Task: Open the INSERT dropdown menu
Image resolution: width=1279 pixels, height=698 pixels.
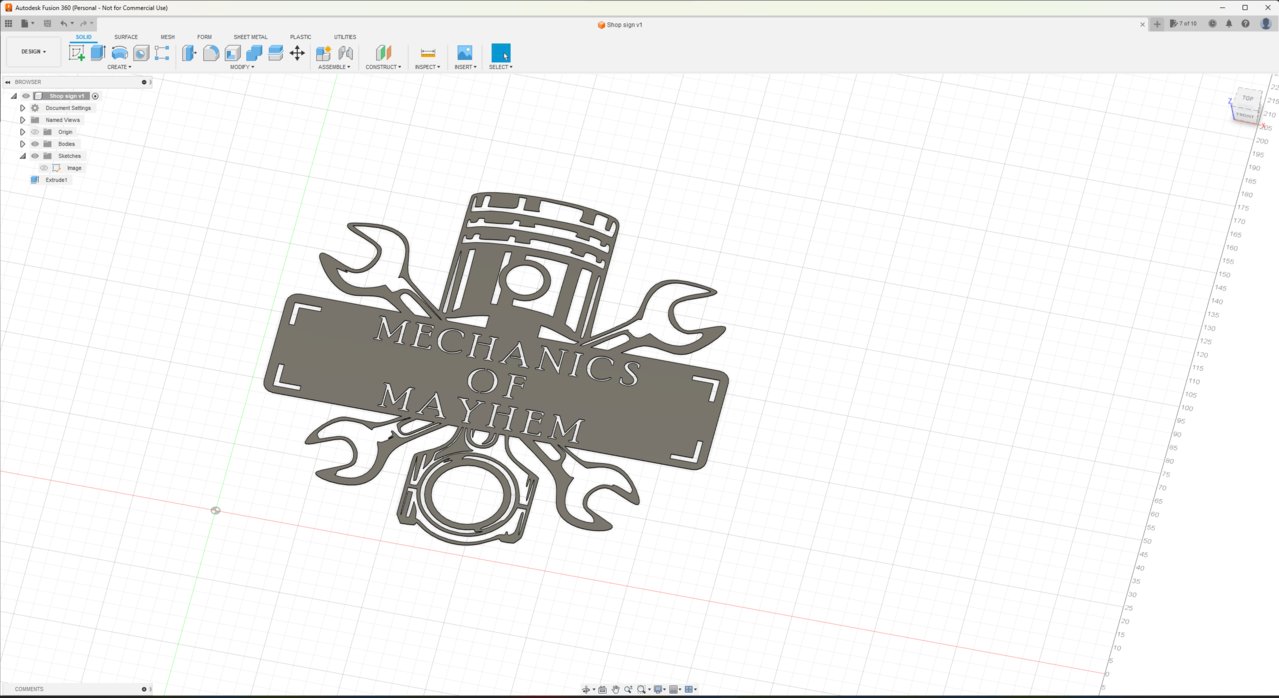Action: coord(465,67)
